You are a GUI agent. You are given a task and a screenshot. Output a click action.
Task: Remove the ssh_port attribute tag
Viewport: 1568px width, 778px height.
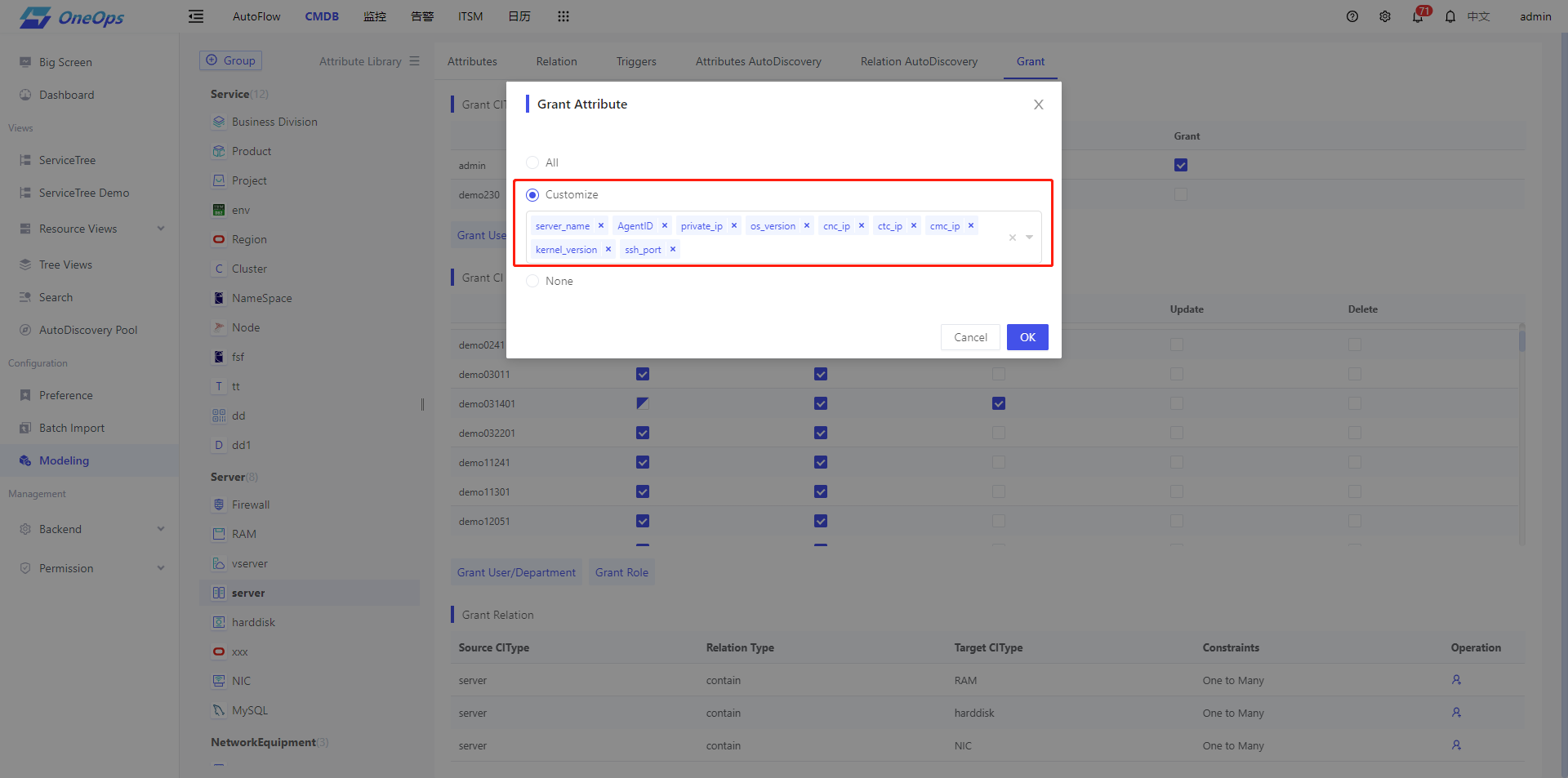tap(673, 250)
